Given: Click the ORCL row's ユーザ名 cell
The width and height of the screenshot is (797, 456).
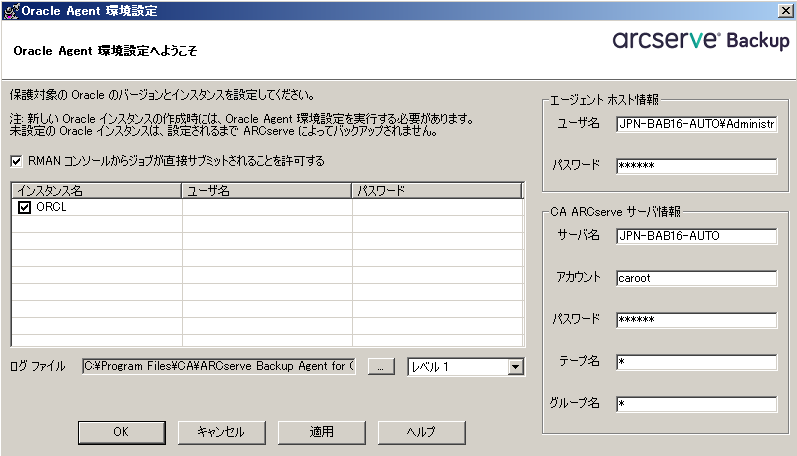Looking at the screenshot, I should point(267,207).
